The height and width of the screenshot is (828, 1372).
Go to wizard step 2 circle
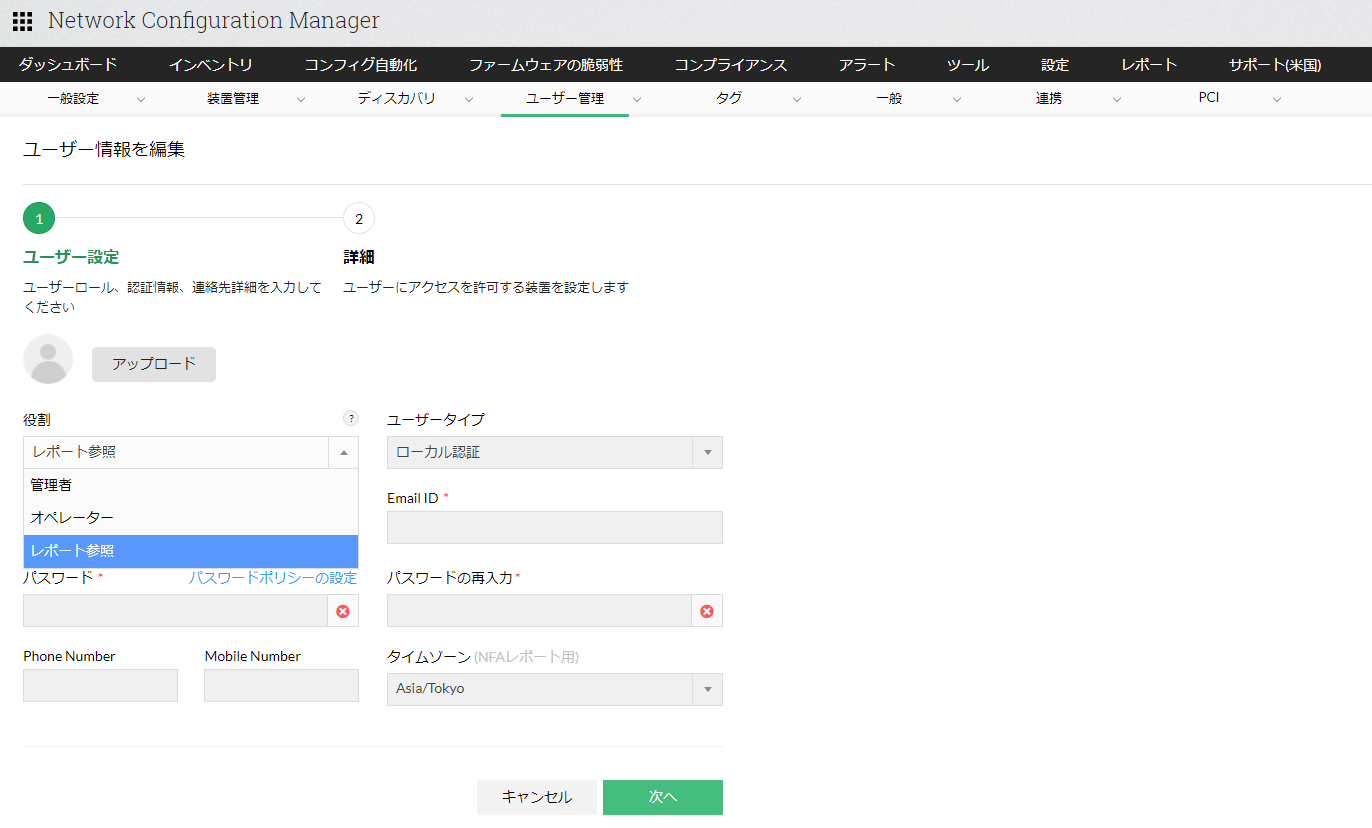359,218
